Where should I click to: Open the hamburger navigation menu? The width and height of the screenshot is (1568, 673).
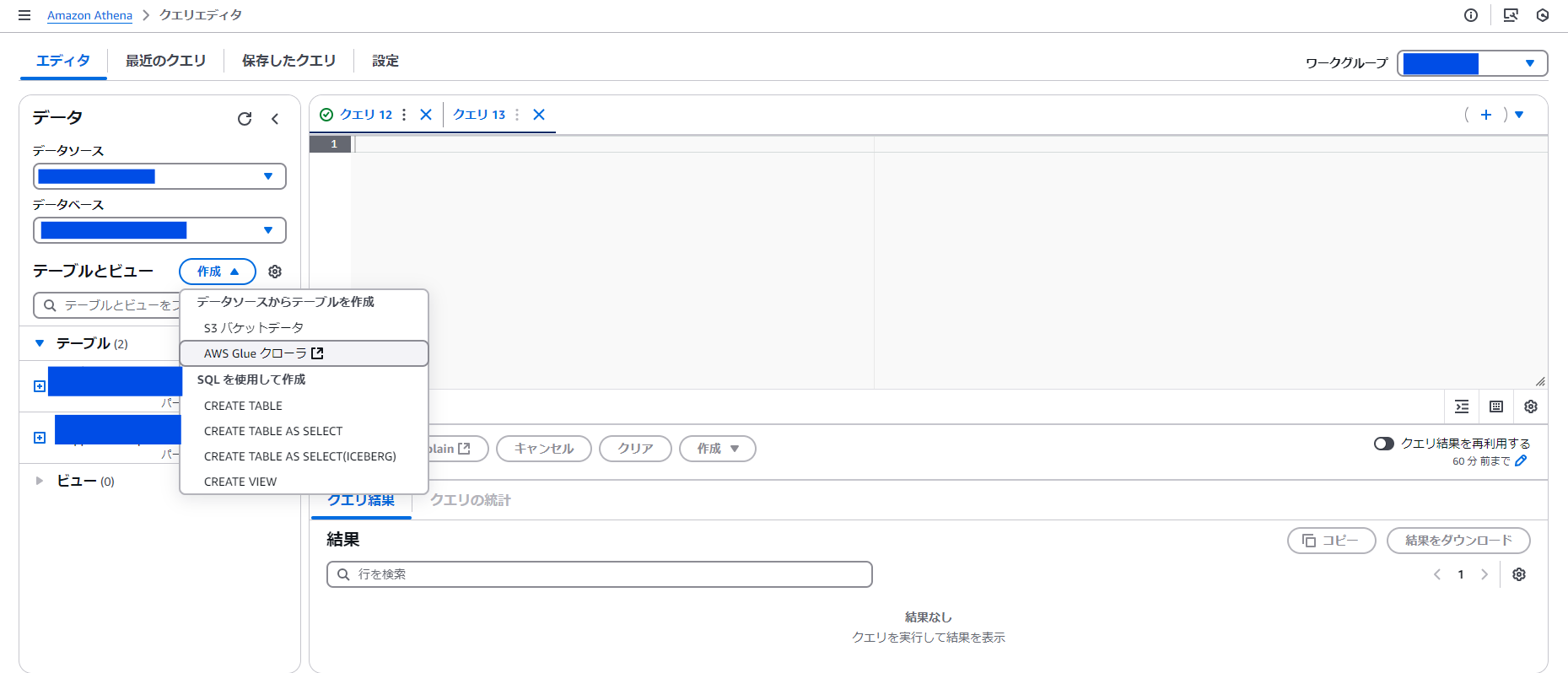pos(24,15)
